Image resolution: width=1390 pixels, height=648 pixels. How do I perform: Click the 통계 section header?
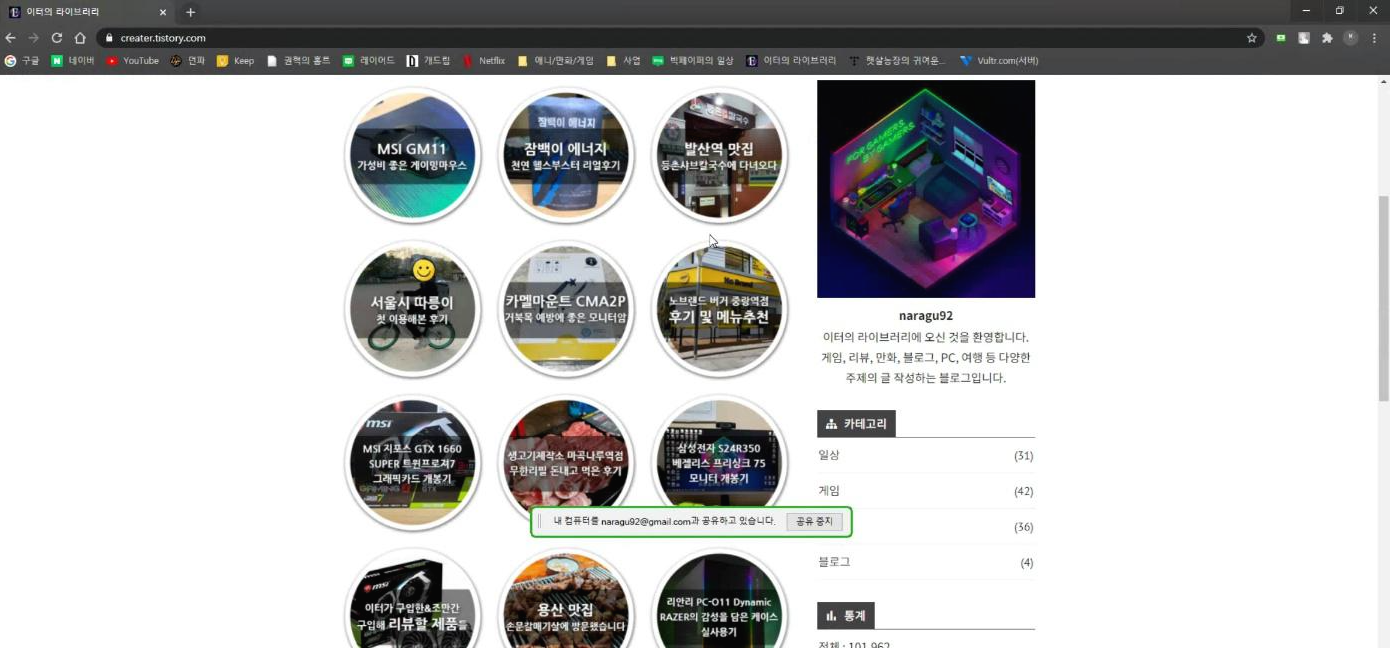tap(846, 615)
